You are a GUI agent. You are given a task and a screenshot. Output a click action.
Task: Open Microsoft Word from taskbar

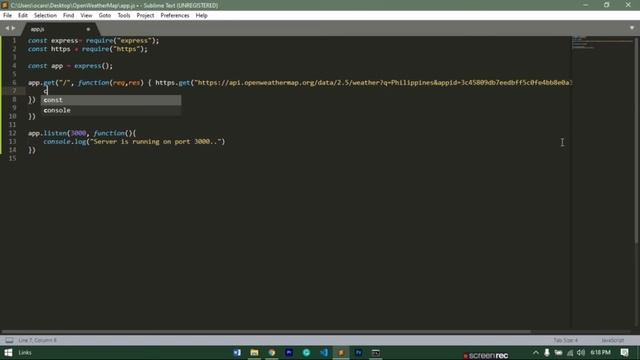[237, 353]
